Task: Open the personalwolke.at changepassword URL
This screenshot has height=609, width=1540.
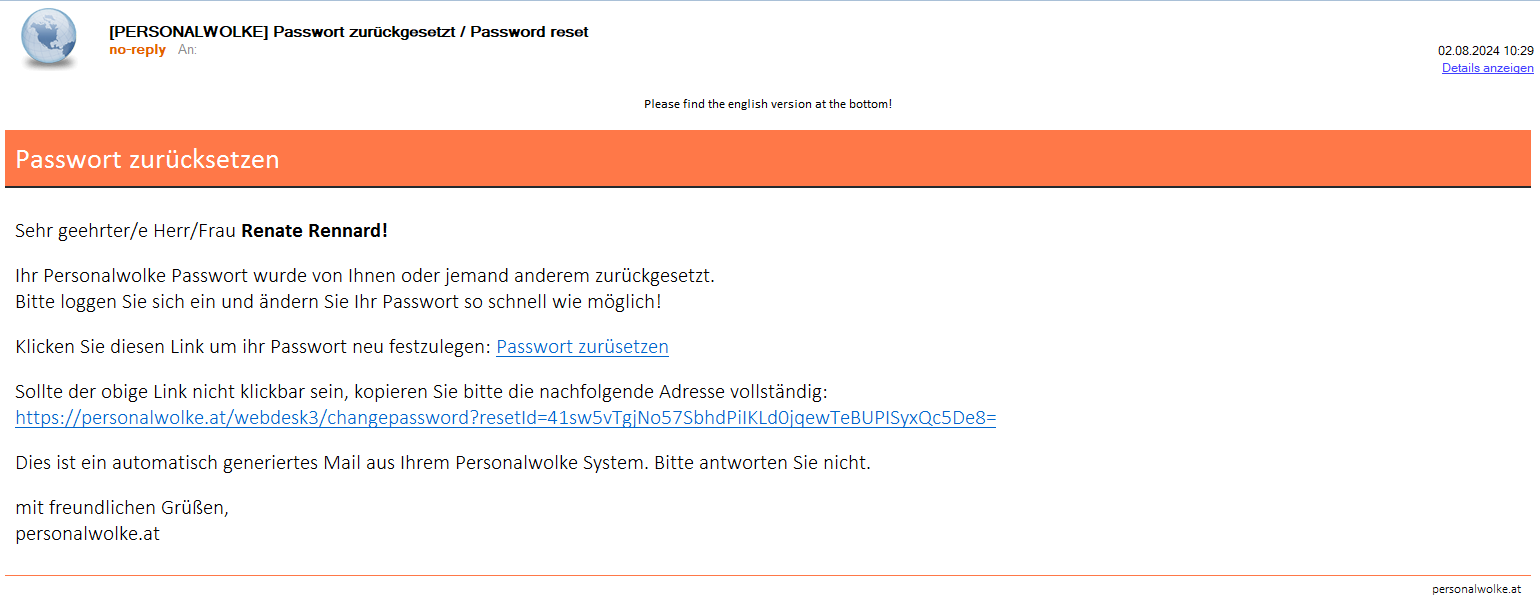Action: click(x=505, y=418)
